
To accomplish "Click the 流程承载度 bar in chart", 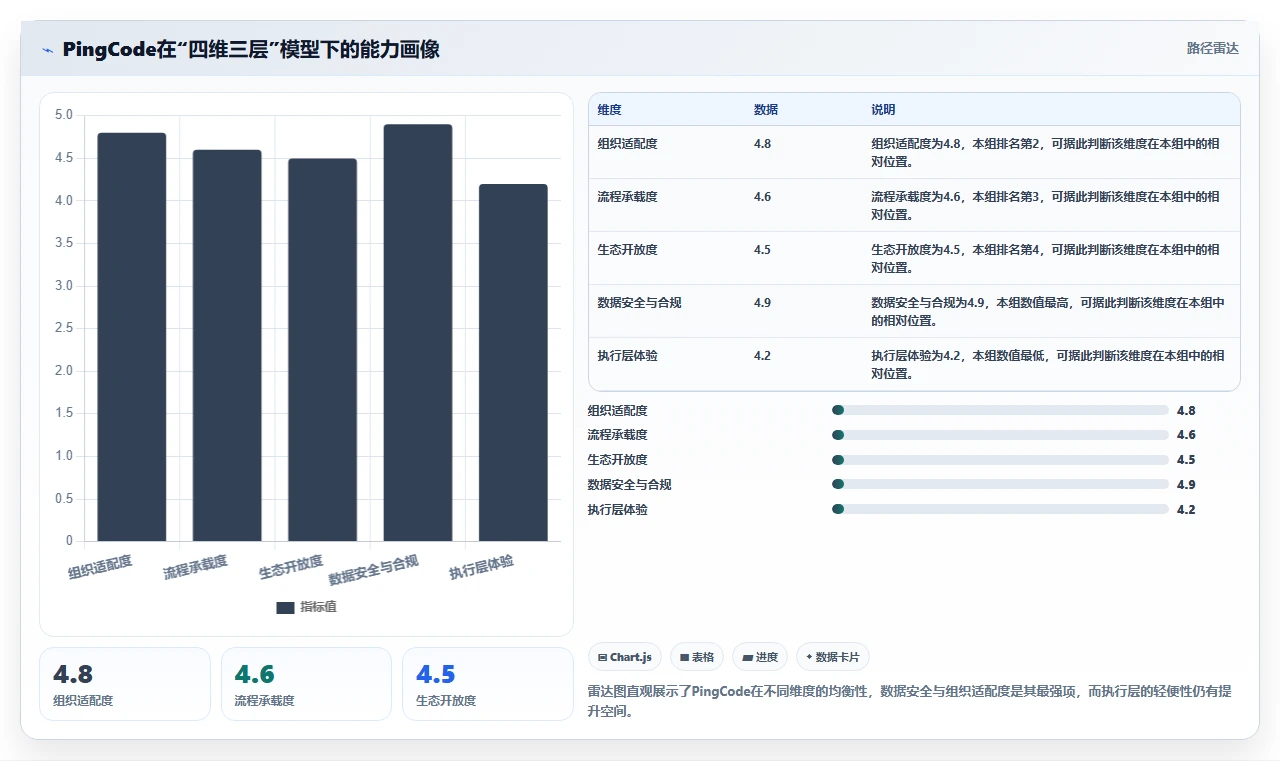I will 227,346.
